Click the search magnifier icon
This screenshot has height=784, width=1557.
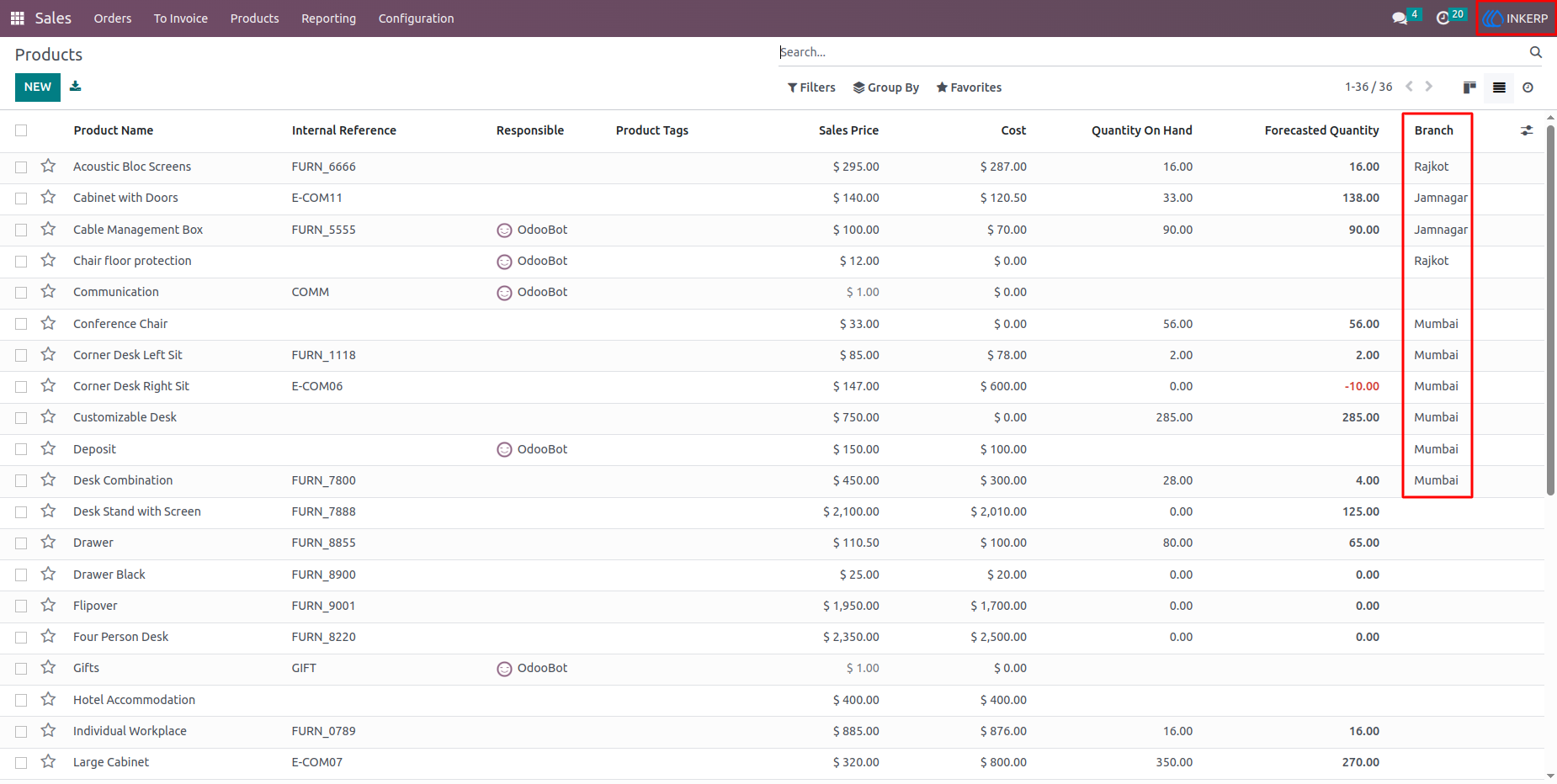coord(1536,52)
